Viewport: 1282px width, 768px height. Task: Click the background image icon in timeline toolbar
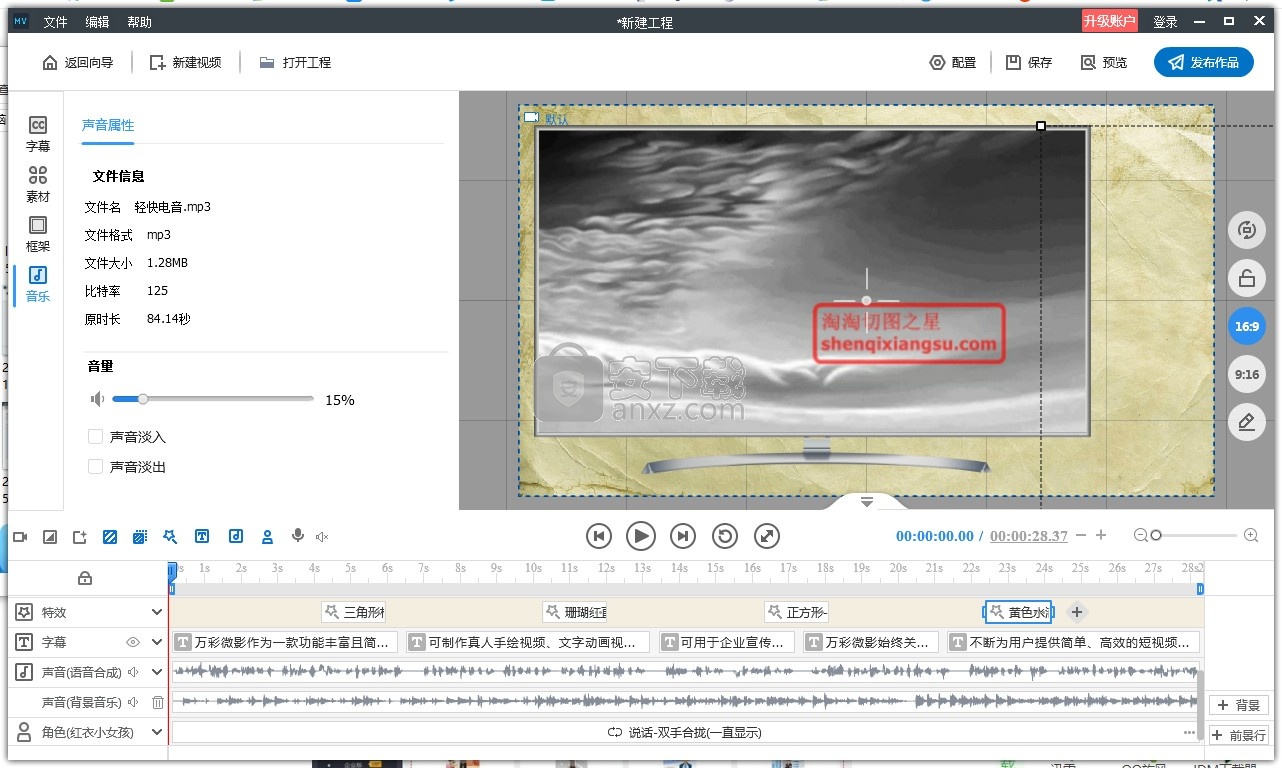(50, 537)
